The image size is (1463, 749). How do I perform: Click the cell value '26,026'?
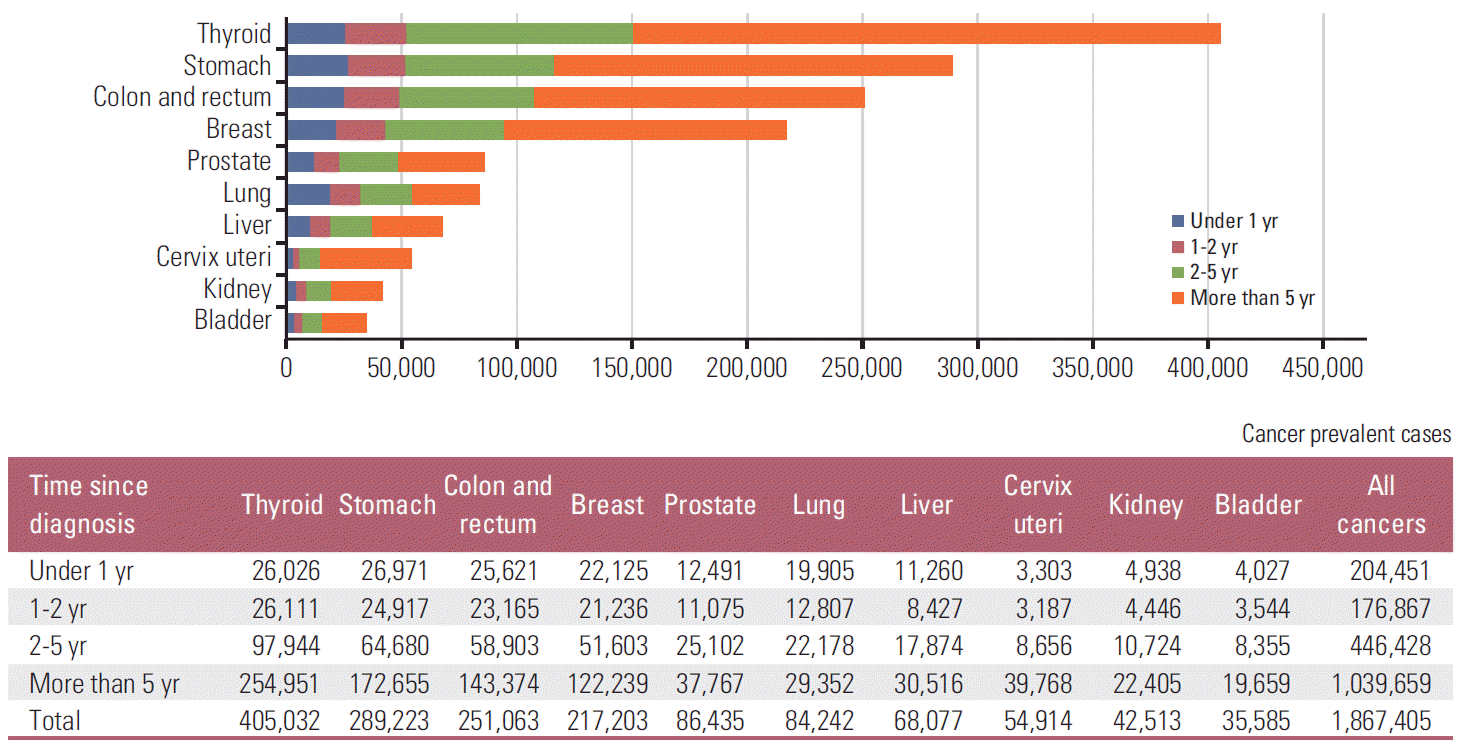[x=287, y=572]
